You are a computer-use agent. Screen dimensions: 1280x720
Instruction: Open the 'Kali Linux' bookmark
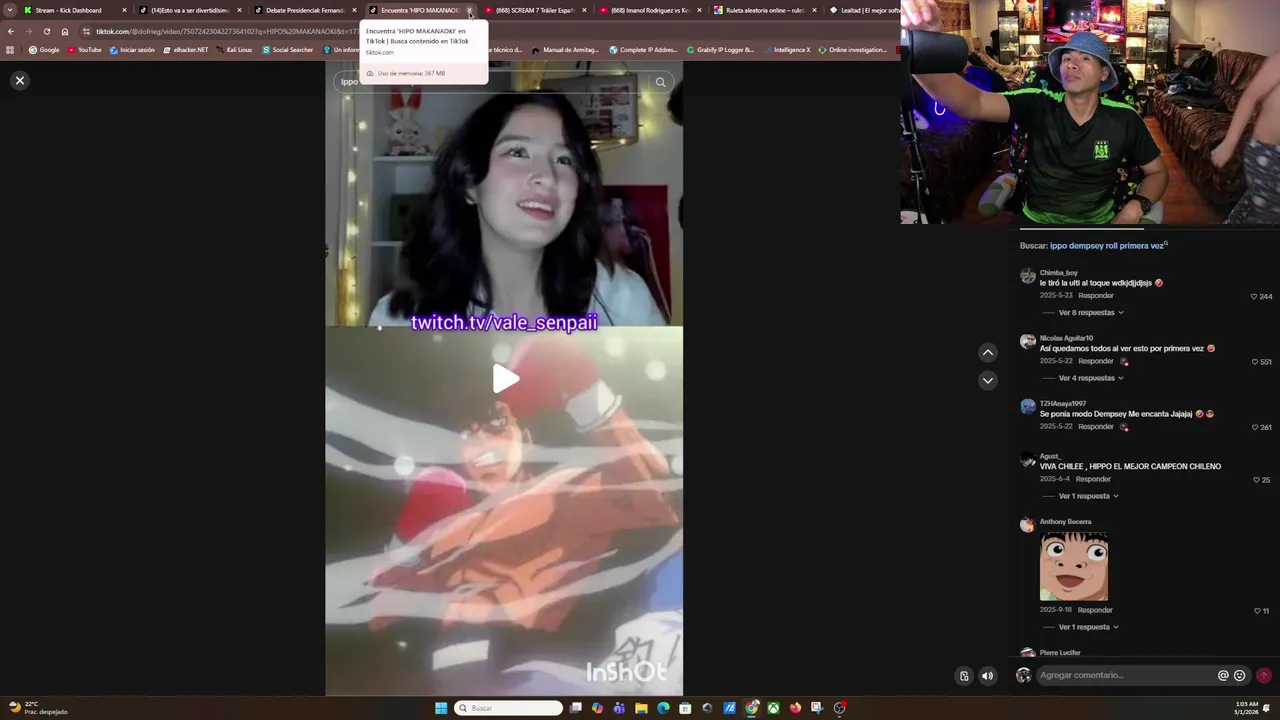[234, 50]
